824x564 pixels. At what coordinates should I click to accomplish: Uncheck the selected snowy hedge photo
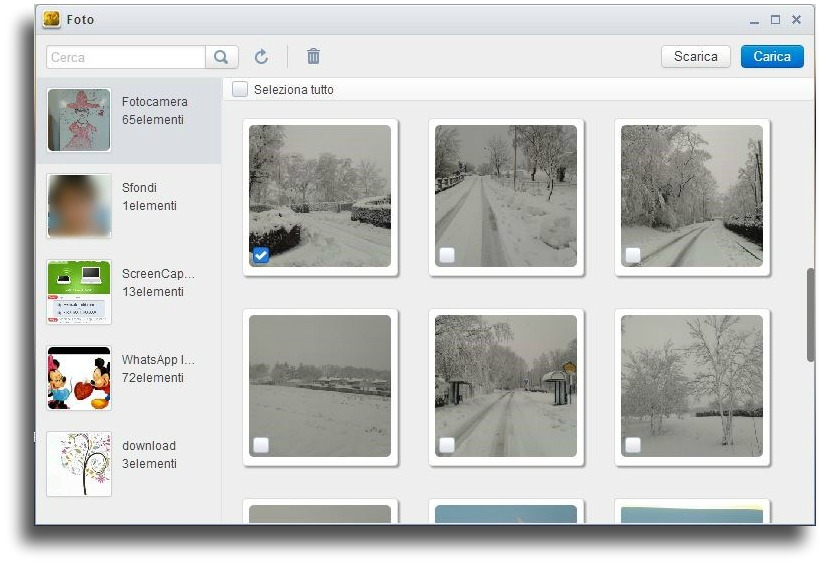tap(261, 255)
